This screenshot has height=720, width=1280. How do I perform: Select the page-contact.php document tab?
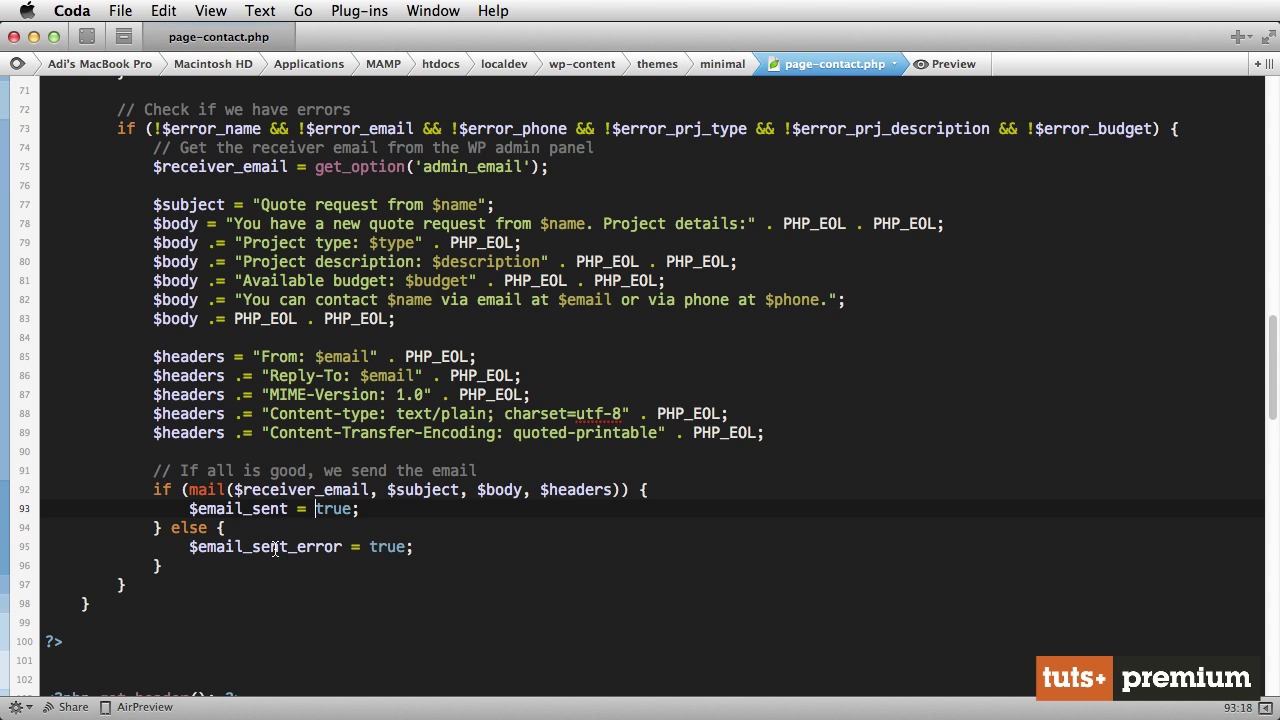point(219,37)
